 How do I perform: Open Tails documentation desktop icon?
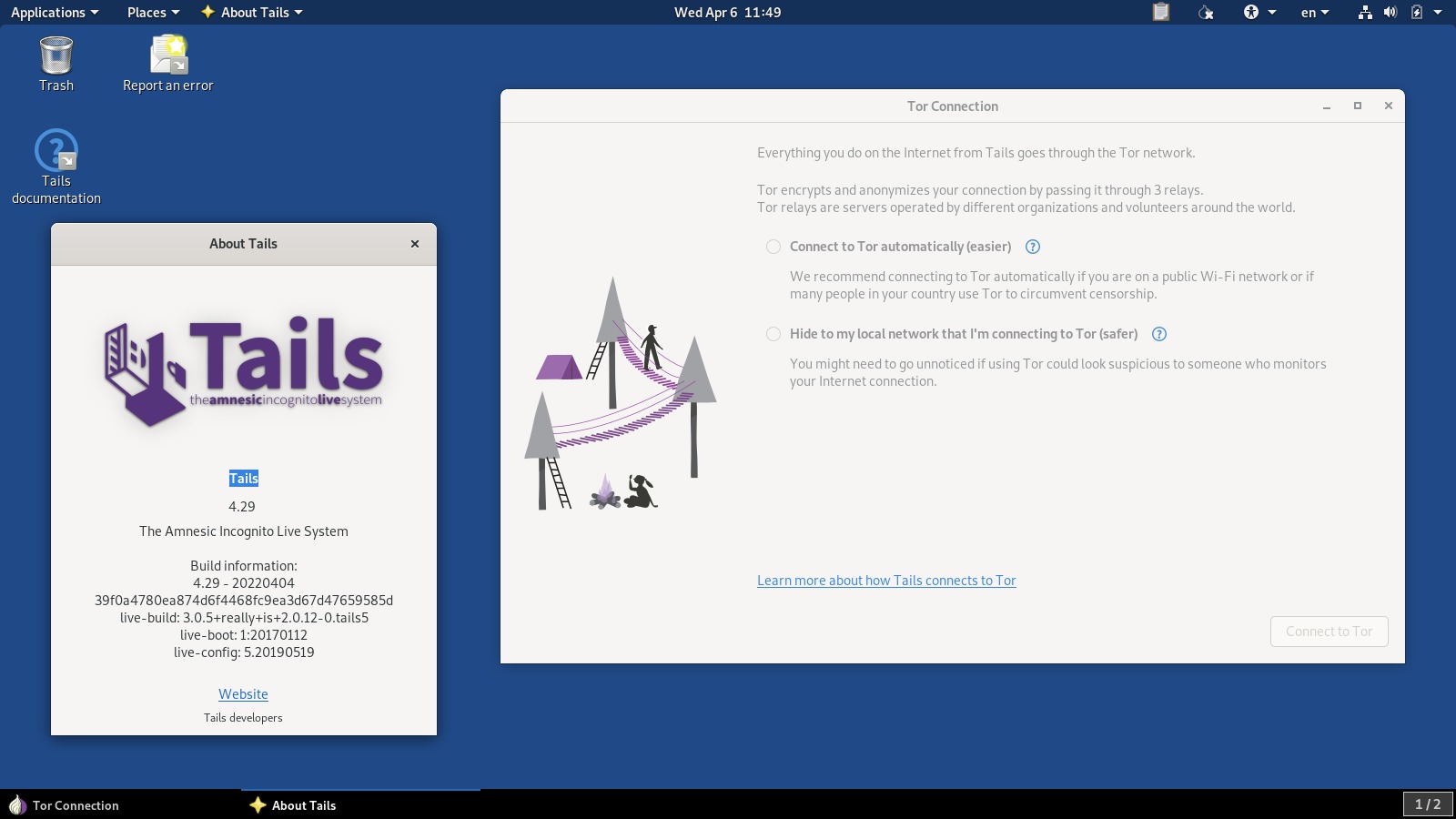coord(56,167)
